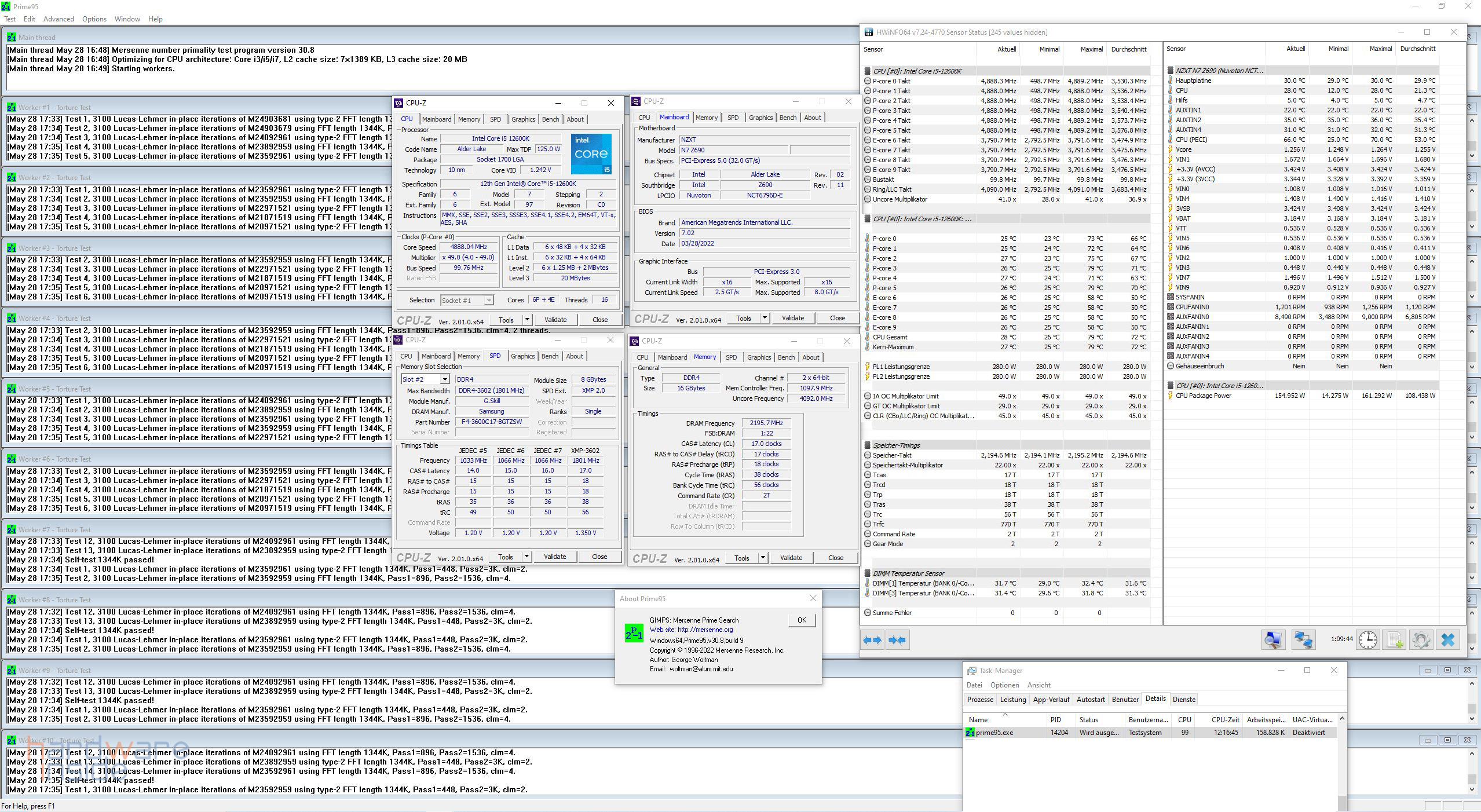This screenshot has width=1481, height=812.
Task: Expand Tools dropdown arrow in SPD CPU-Z window
Action: 526,557
